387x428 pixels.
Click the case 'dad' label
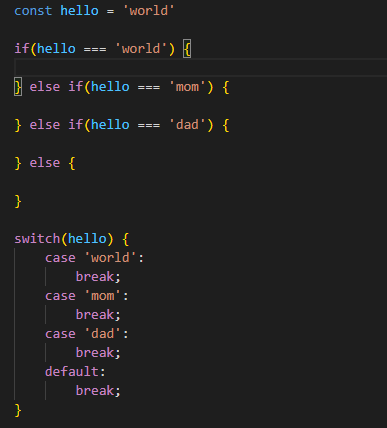87,334
